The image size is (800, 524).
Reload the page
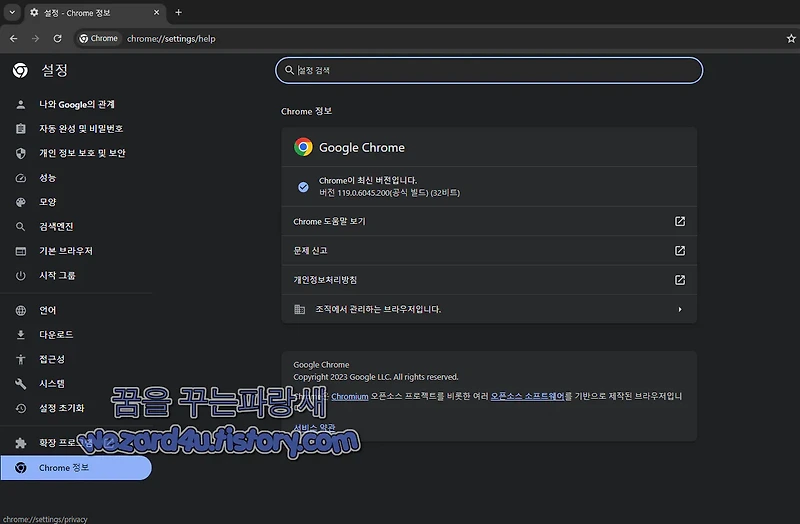pos(57,39)
